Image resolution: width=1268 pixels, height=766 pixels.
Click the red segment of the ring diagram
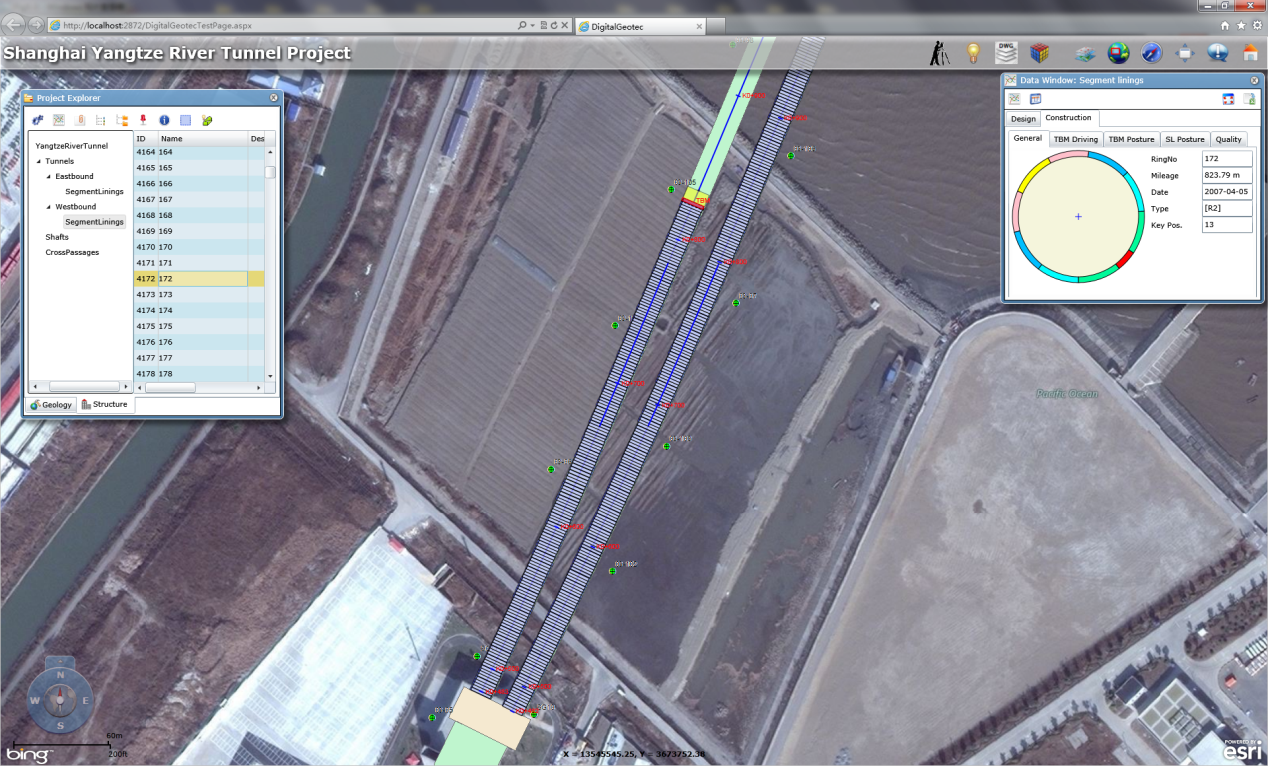(x=1124, y=260)
